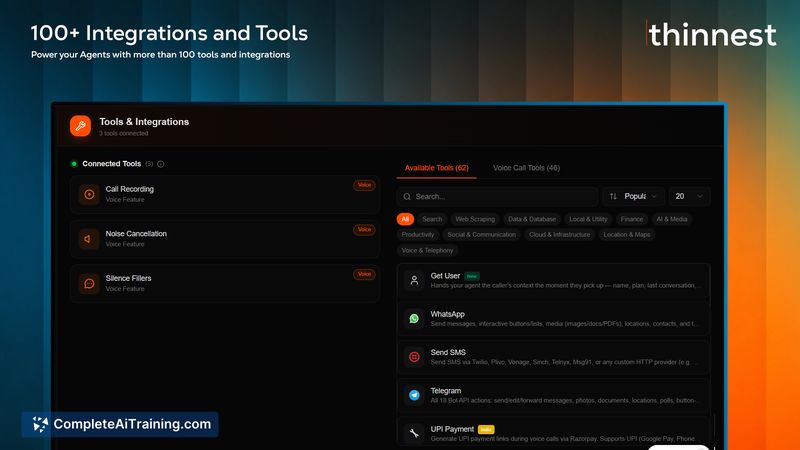800x450 pixels.
Task: Click Voice badge on Call Recording
Action: 364,185
